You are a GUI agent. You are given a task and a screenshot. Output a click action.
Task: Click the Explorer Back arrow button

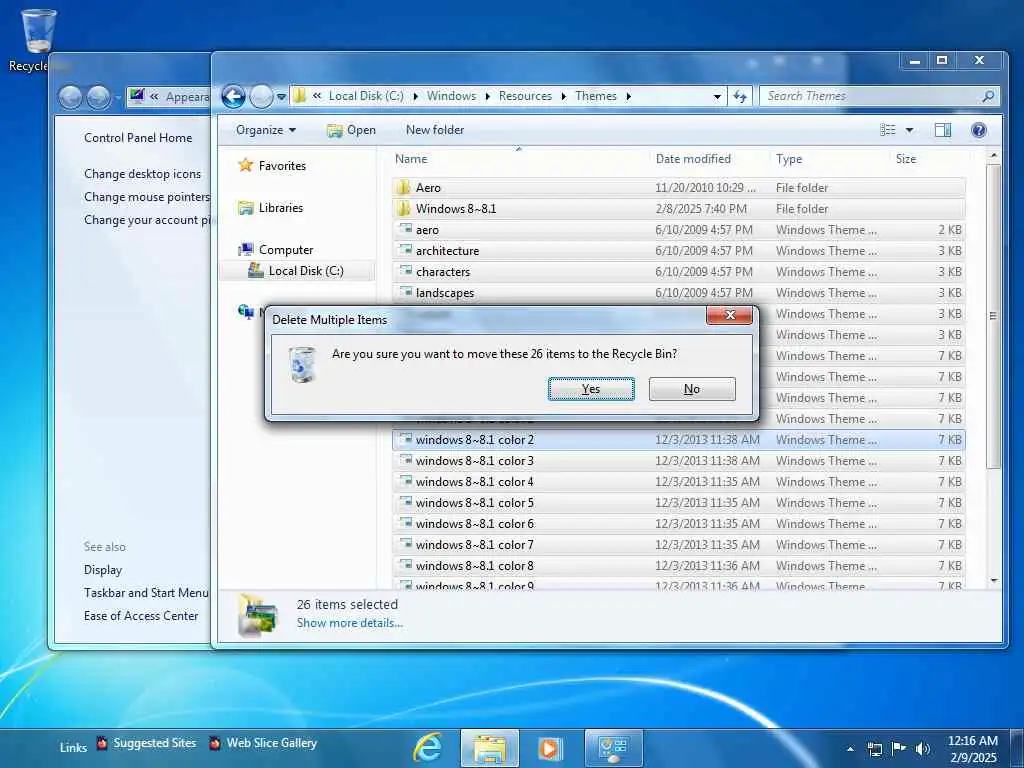[233, 97]
